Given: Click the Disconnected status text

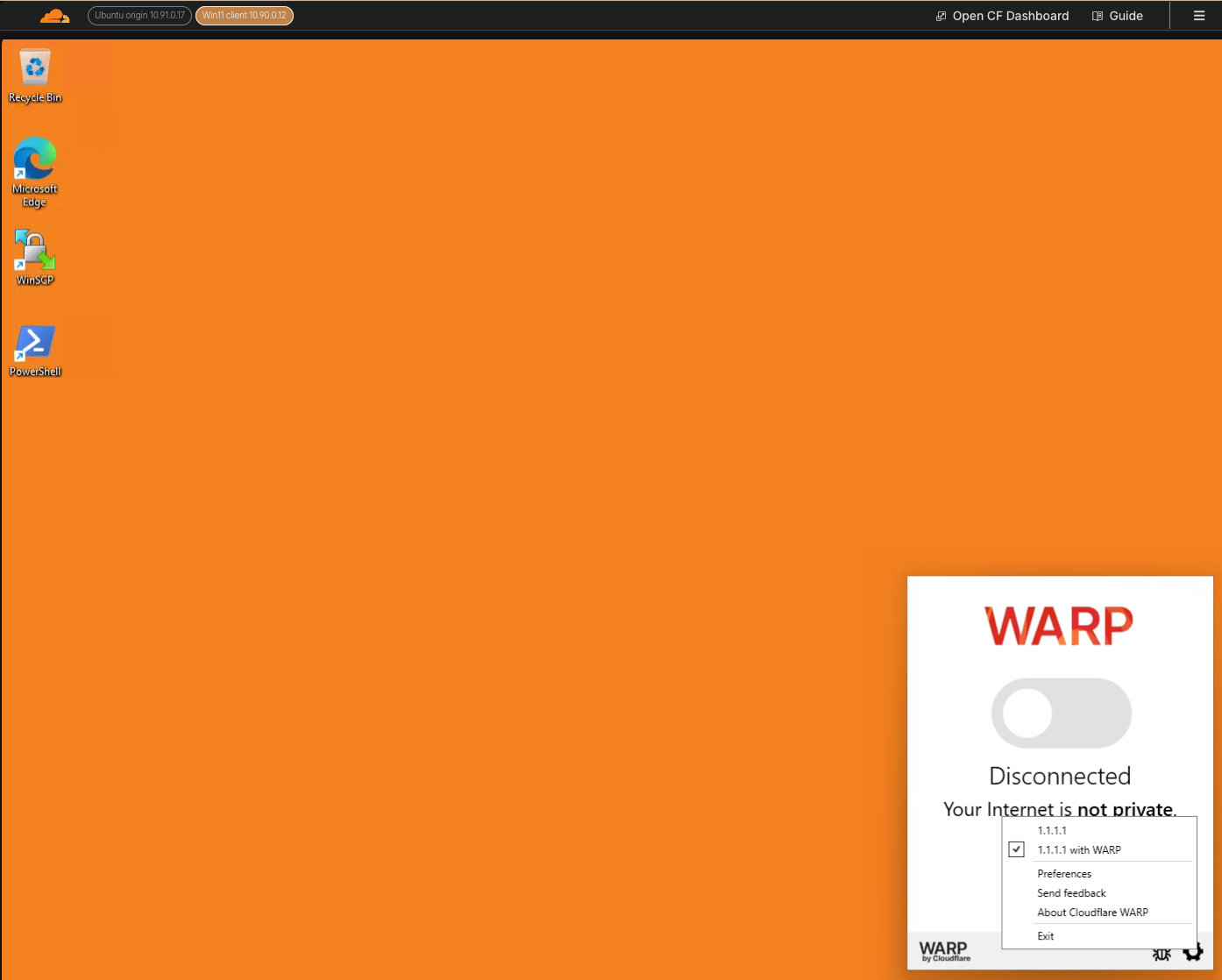Looking at the screenshot, I should [x=1060, y=776].
